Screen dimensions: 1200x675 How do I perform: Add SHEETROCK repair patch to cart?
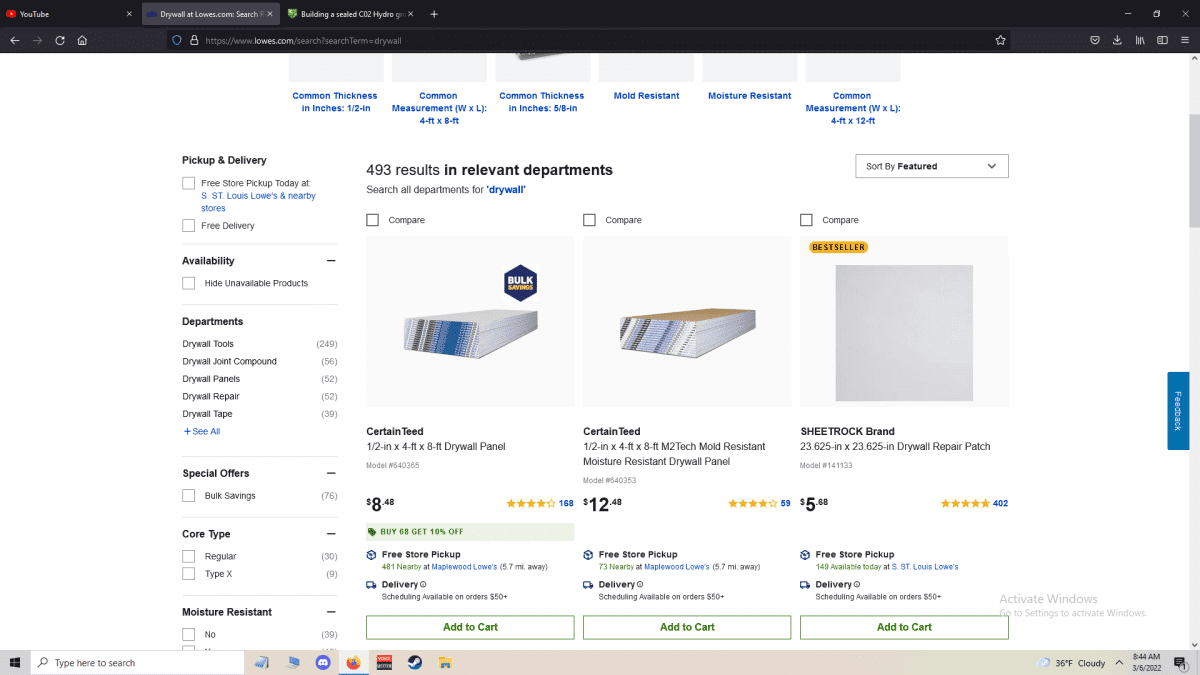click(x=904, y=627)
